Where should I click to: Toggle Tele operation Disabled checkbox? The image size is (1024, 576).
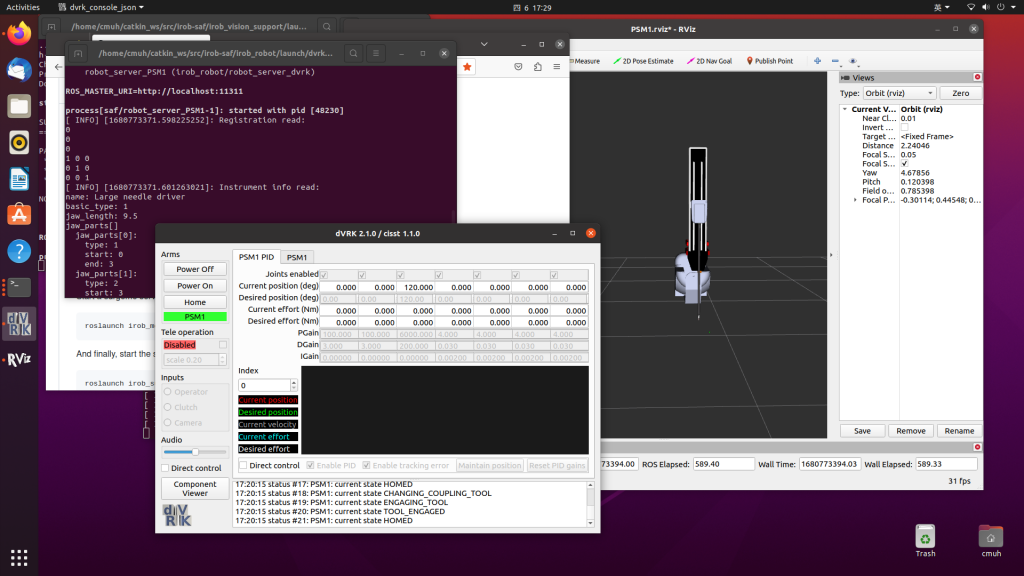tap(223, 345)
